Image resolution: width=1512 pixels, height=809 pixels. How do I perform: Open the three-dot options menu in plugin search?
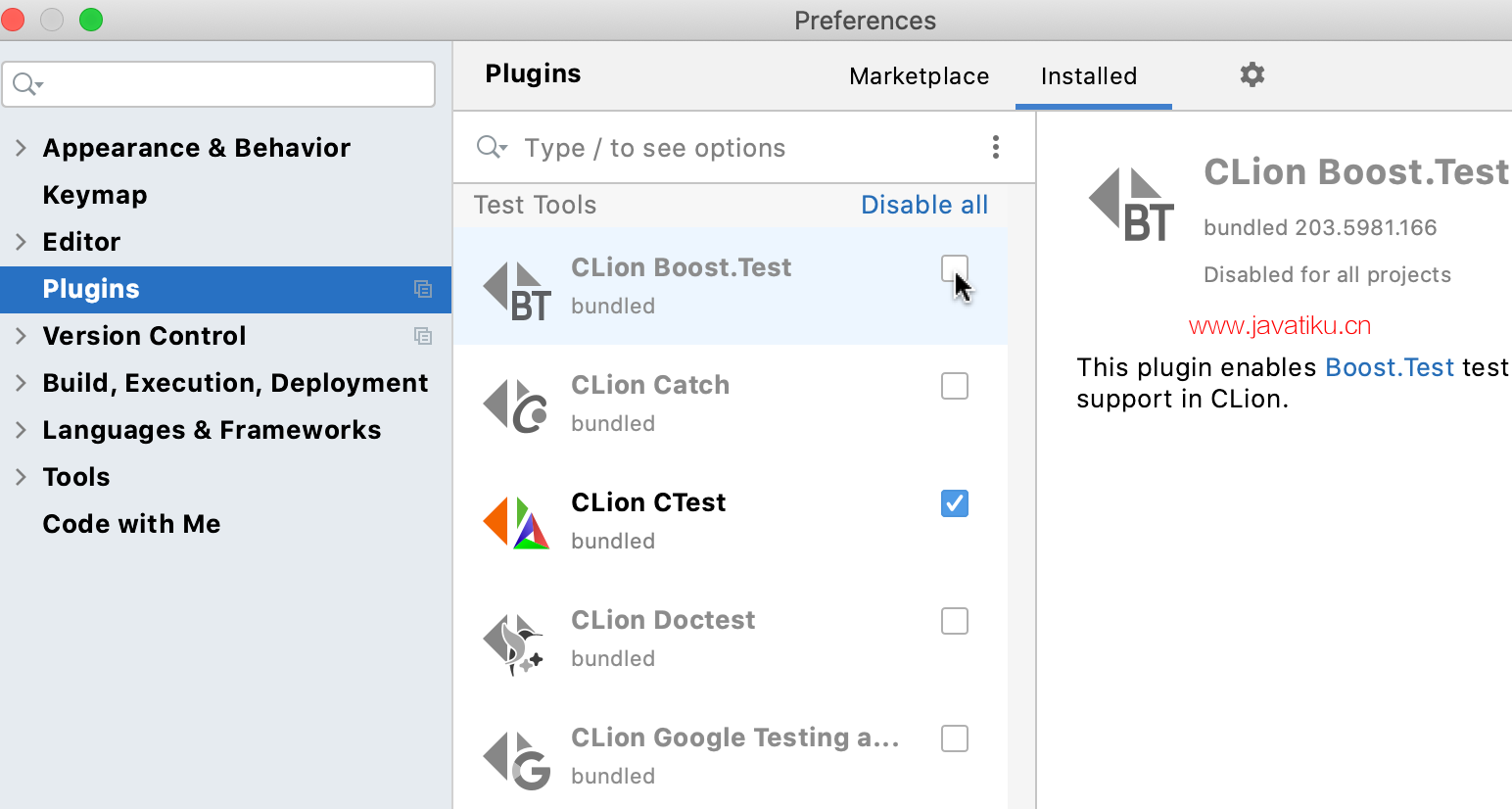coord(995,147)
